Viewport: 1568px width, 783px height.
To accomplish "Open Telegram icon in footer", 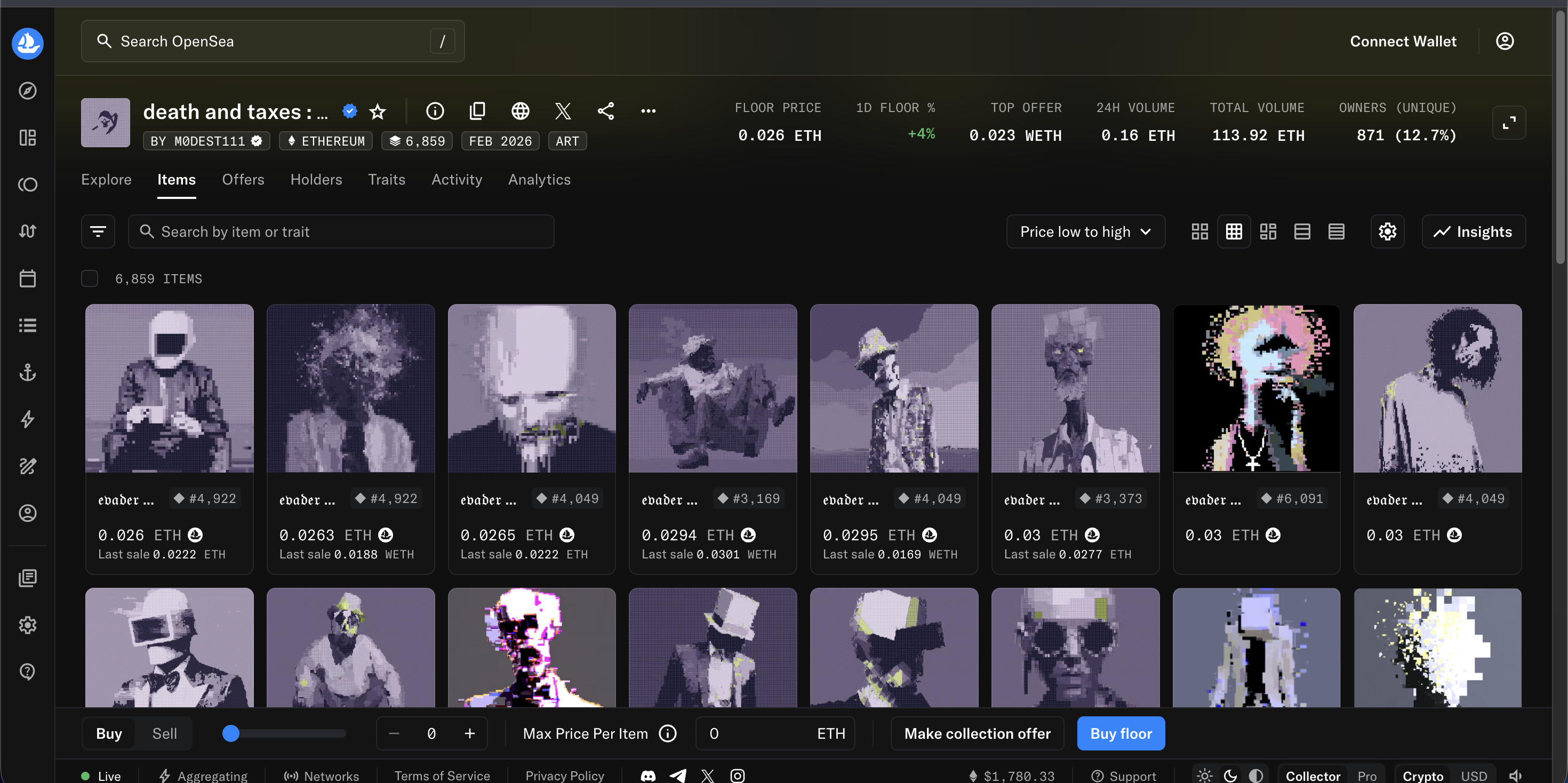I will (x=678, y=776).
